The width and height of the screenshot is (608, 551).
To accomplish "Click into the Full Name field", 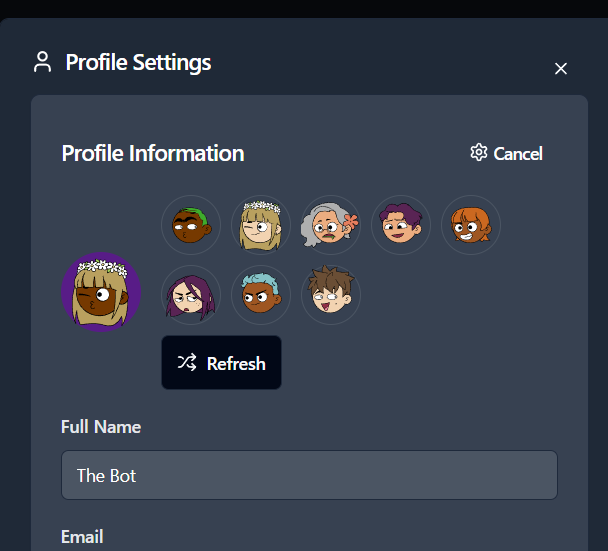I will coord(309,475).
